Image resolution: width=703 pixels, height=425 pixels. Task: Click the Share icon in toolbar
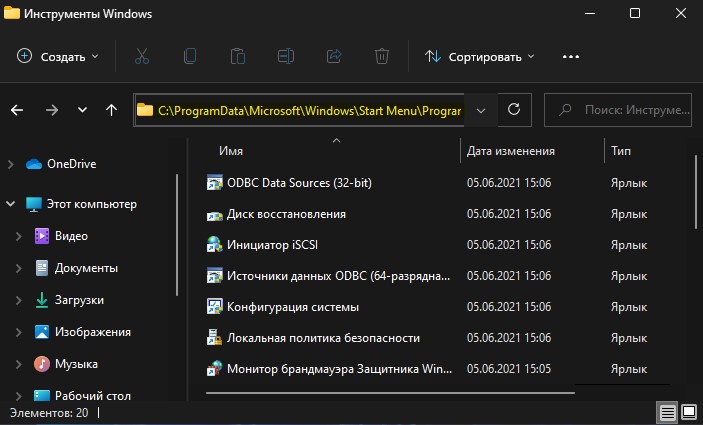(334, 56)
